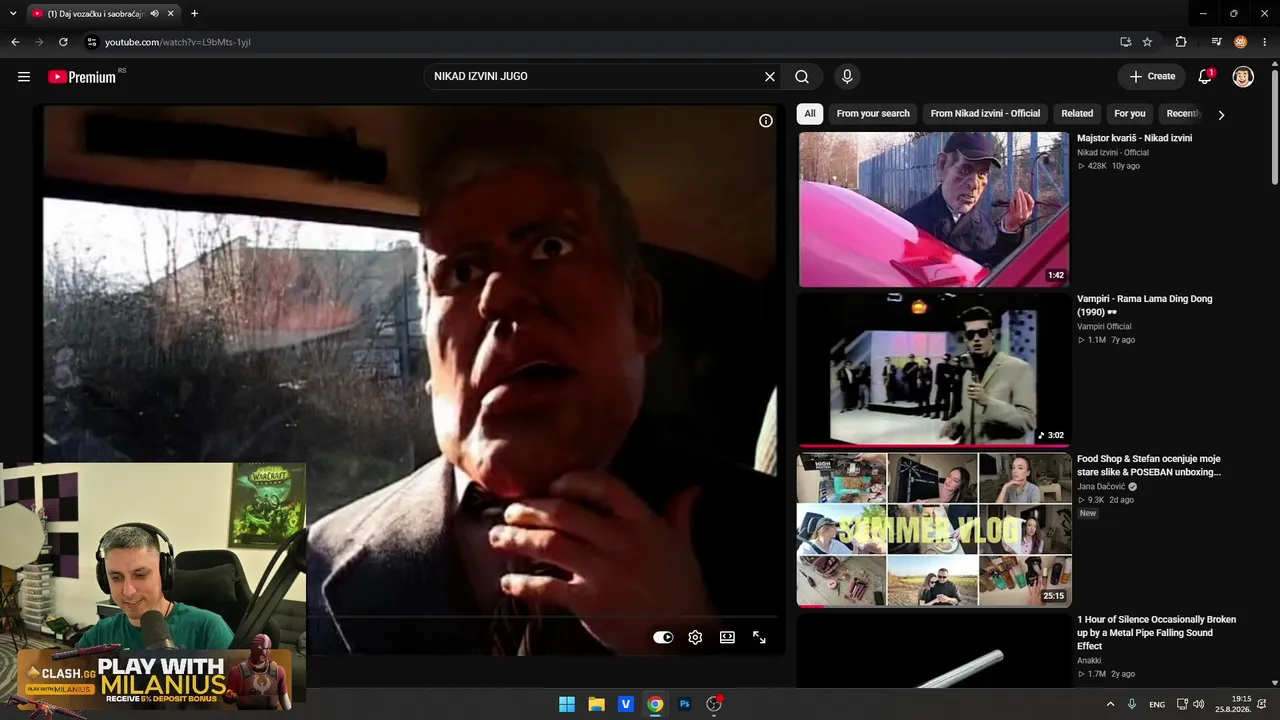This screenshot has height=720, width=1280.
Task: Open Windows Start menu
Action: coord(567,704)
